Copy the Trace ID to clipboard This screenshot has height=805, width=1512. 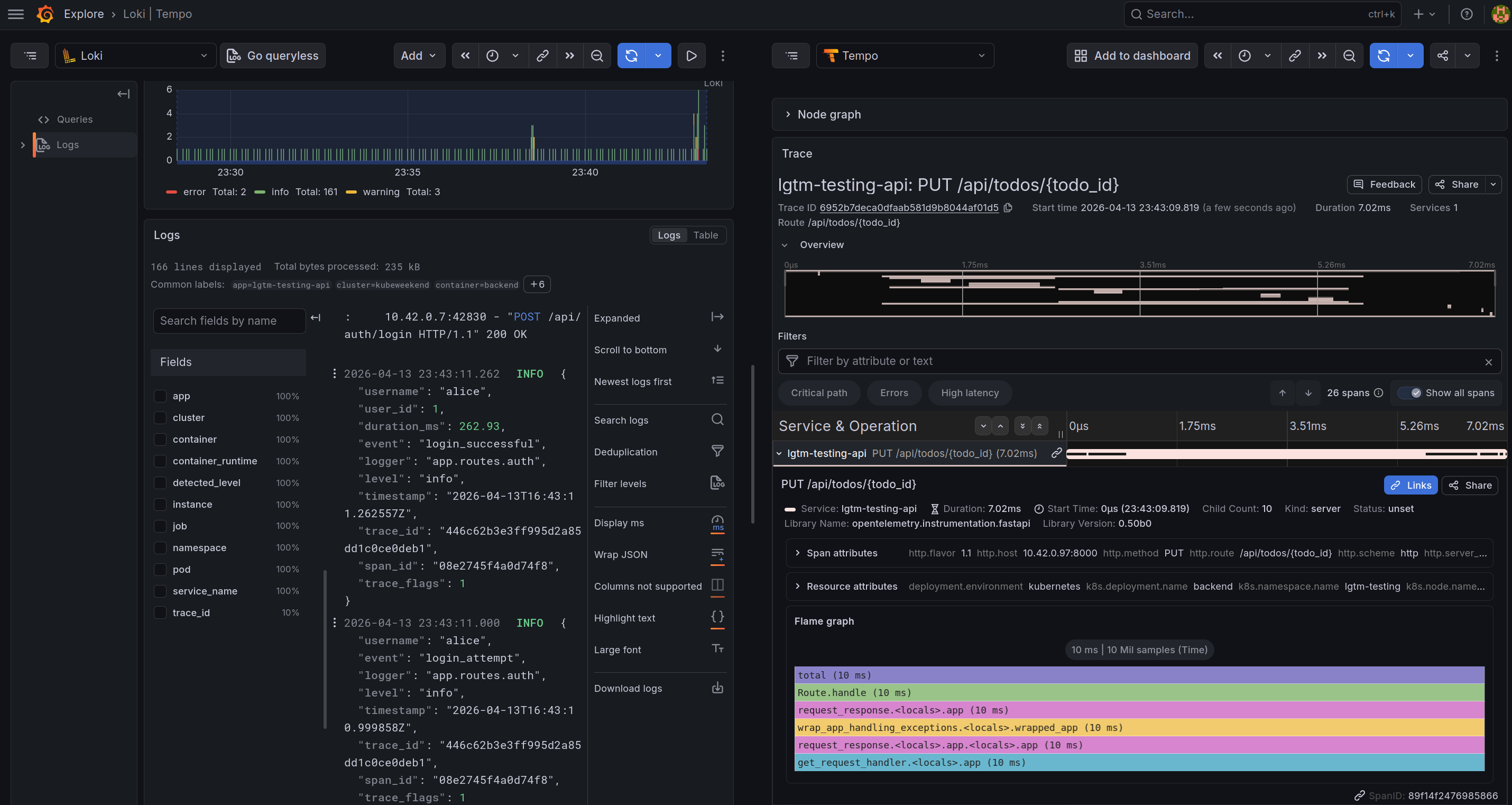[x=1008, y=208]
